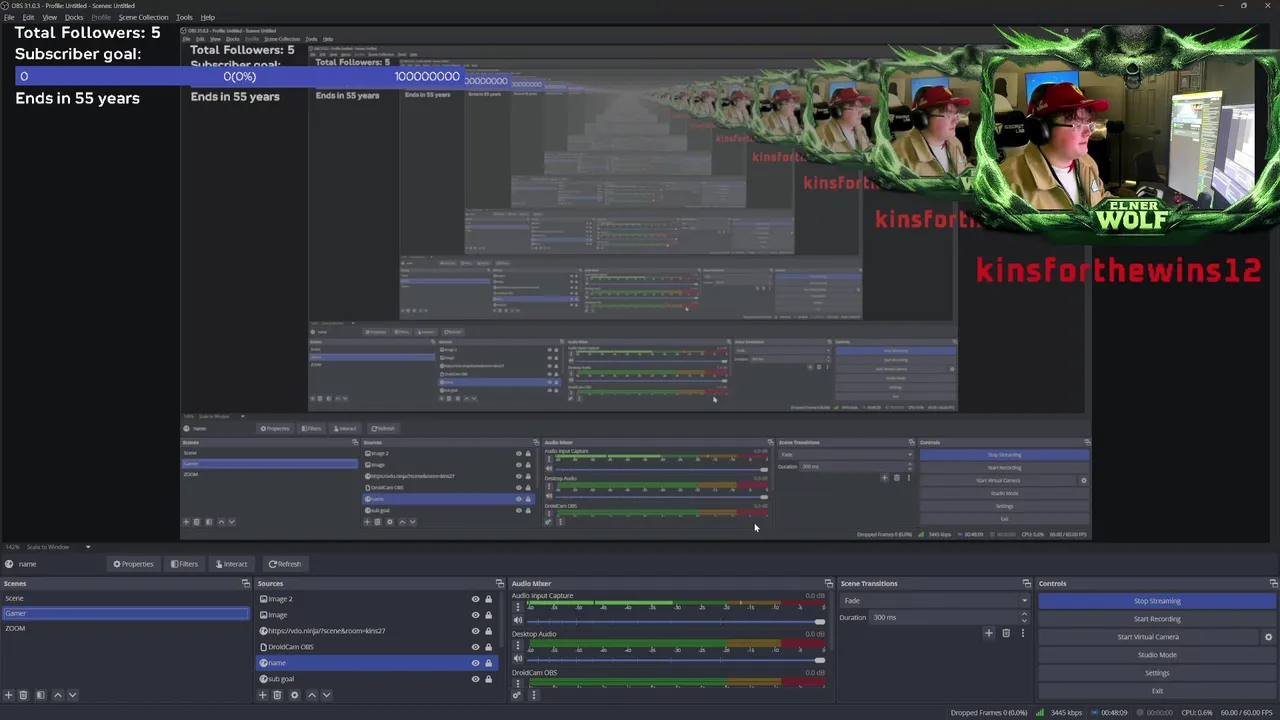This screenshot has height=720, width=1280.
Task: Decrease transition duration with down arrow
Action: click(x=1025, y=620)
